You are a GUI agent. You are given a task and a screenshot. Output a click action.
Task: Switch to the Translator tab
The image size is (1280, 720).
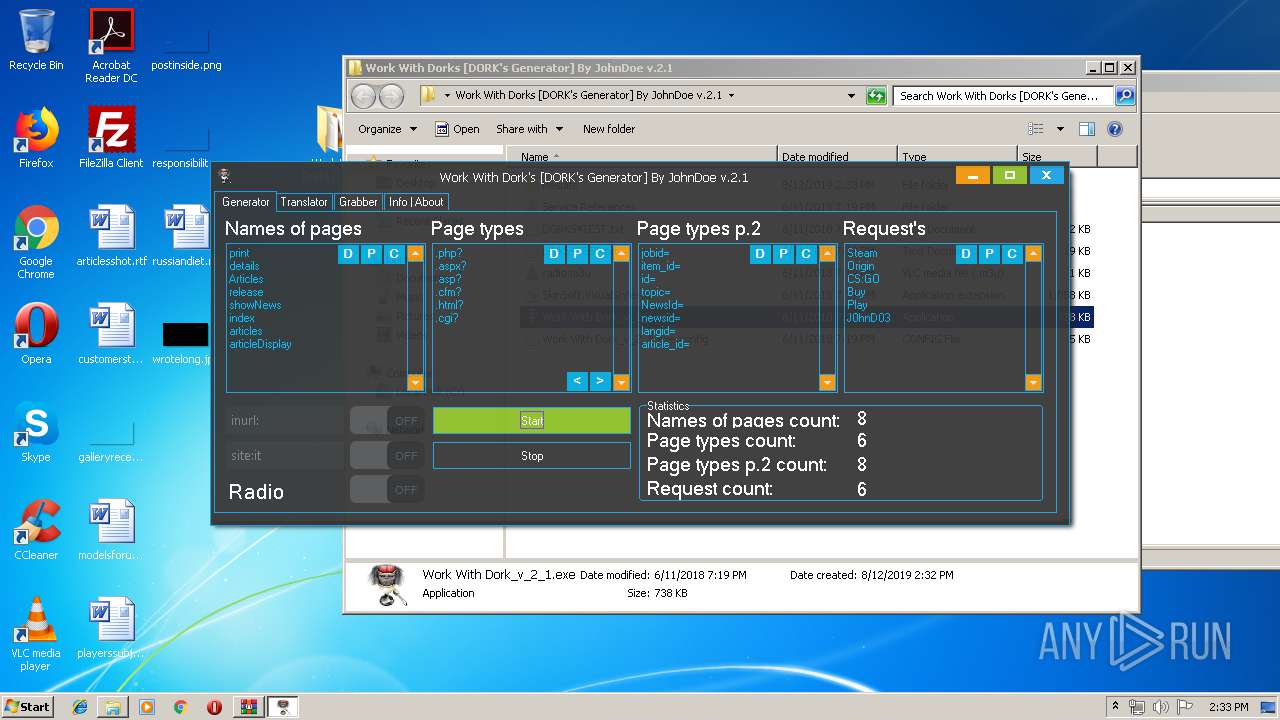click(x=304, y=202)
